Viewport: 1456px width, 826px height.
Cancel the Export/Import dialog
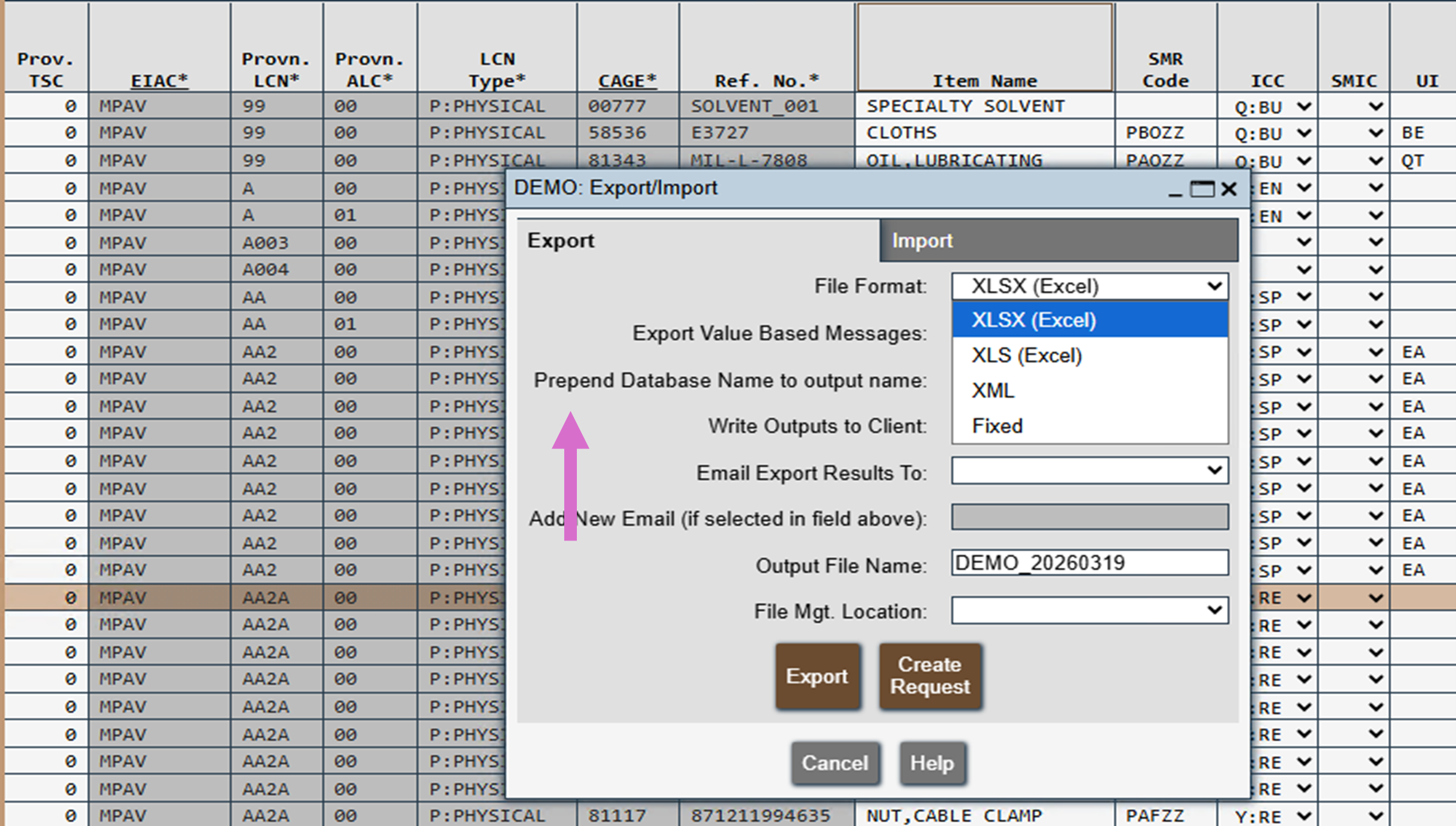(835, 763)
